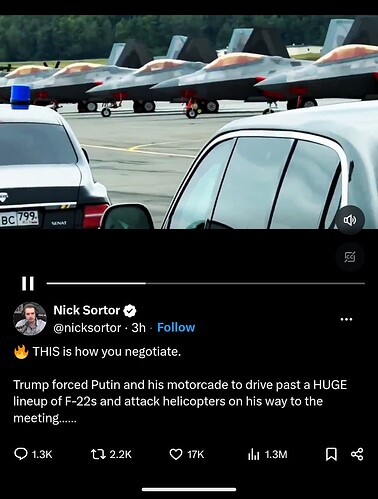Tap the video frame showing jets

(189, 122)
